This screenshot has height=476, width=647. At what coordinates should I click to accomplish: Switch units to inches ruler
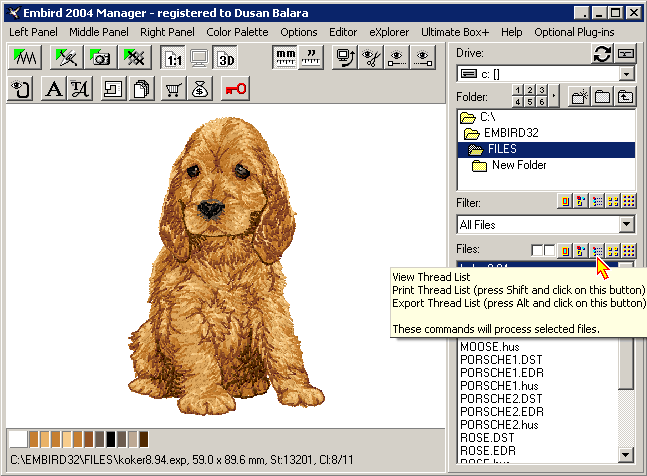click(311, 57)
